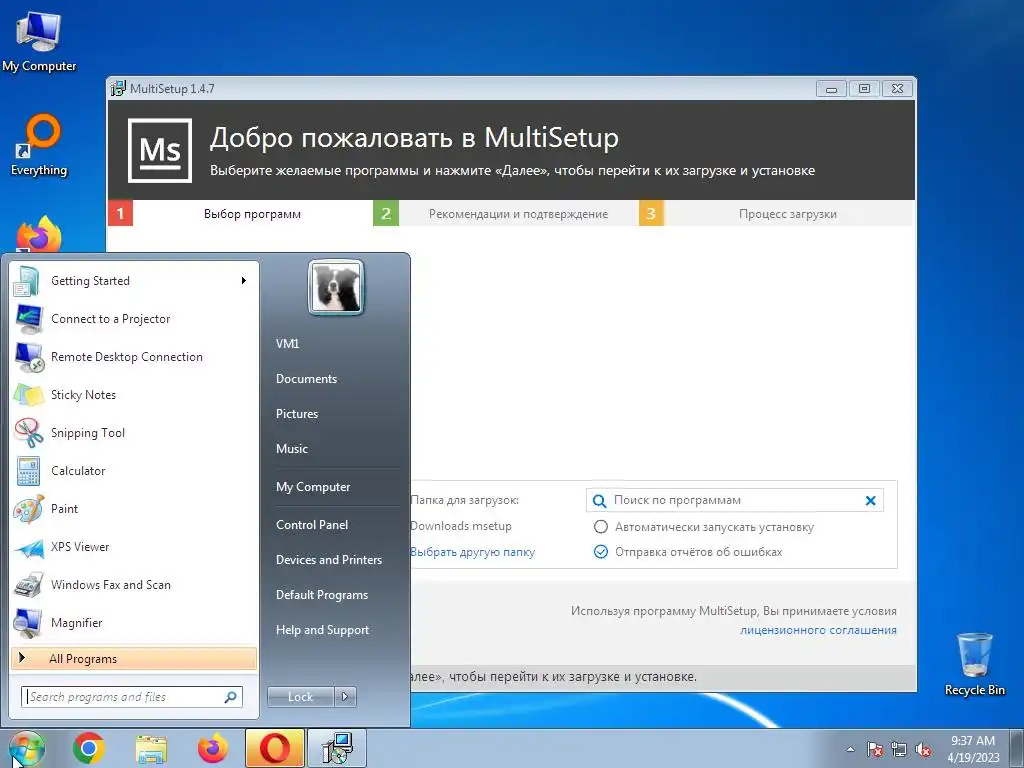Open the shutdown options arrow beside Lock
The width and height of the screenshot is (1024, 768).
(345, 697)
